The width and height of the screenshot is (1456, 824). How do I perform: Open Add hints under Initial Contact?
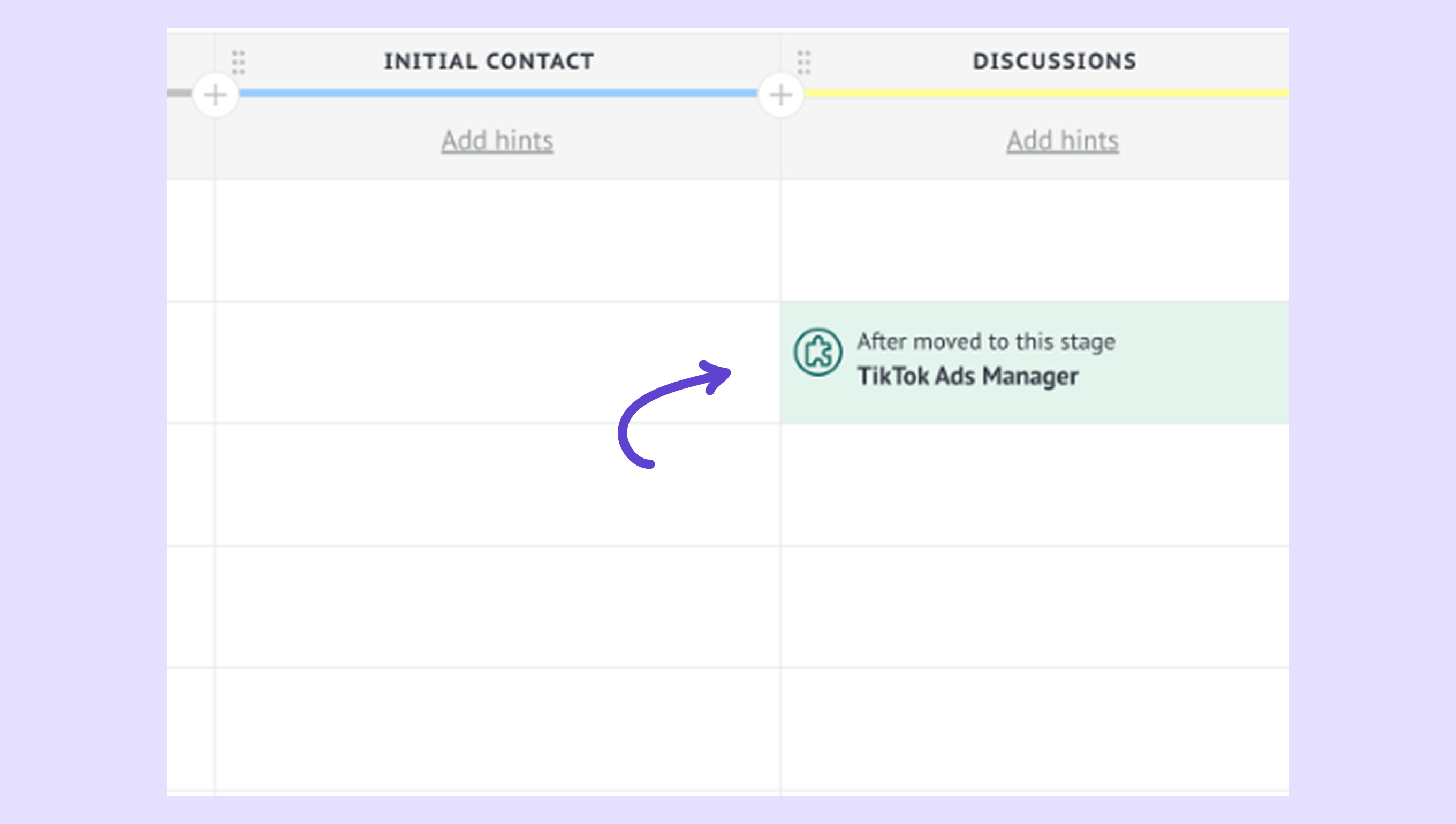(x=497, y=140)
